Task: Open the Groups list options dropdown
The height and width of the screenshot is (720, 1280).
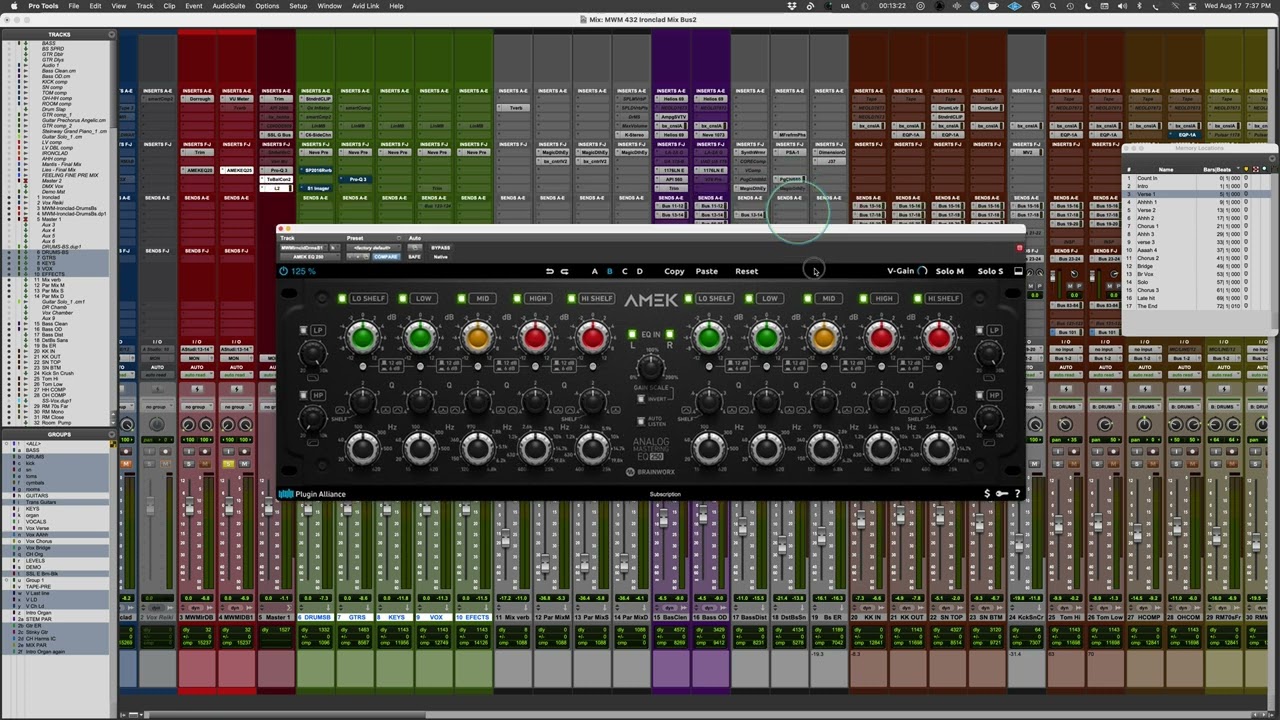Action: 112,434
